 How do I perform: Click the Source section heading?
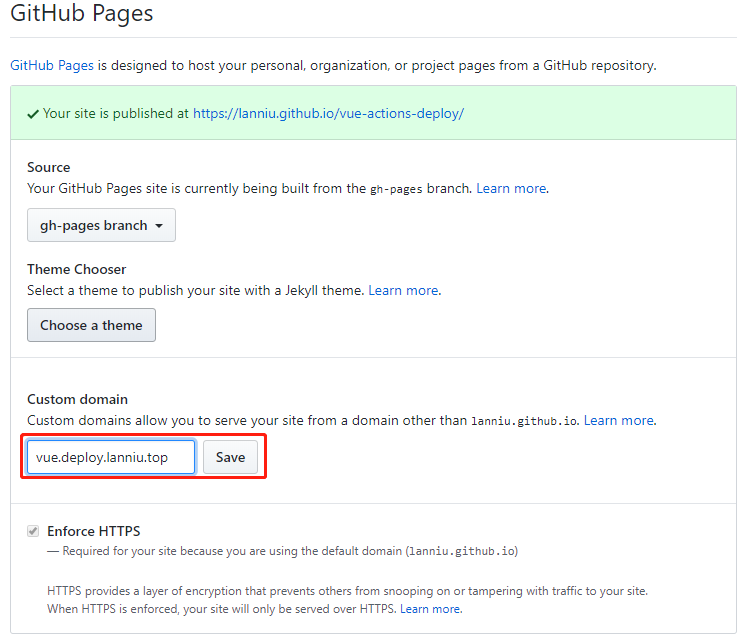(49, 167)
